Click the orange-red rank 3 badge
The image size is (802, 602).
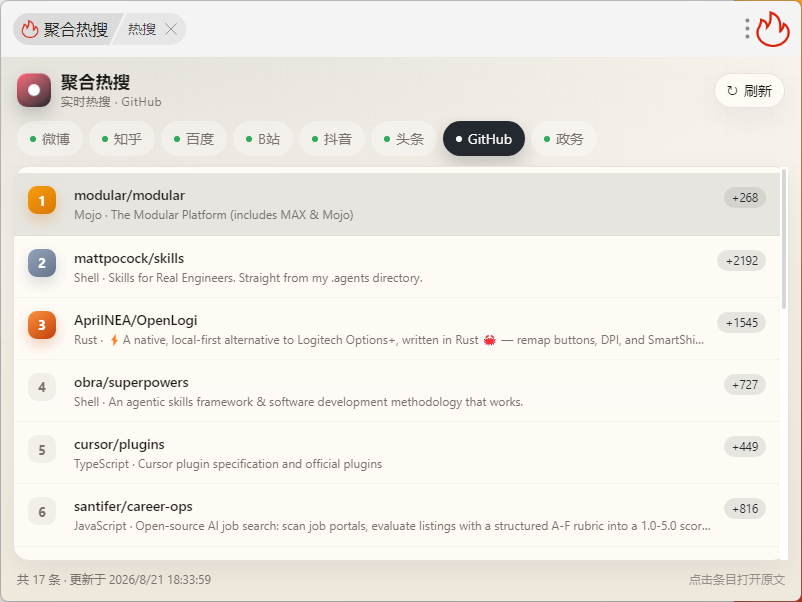(42, 325)
